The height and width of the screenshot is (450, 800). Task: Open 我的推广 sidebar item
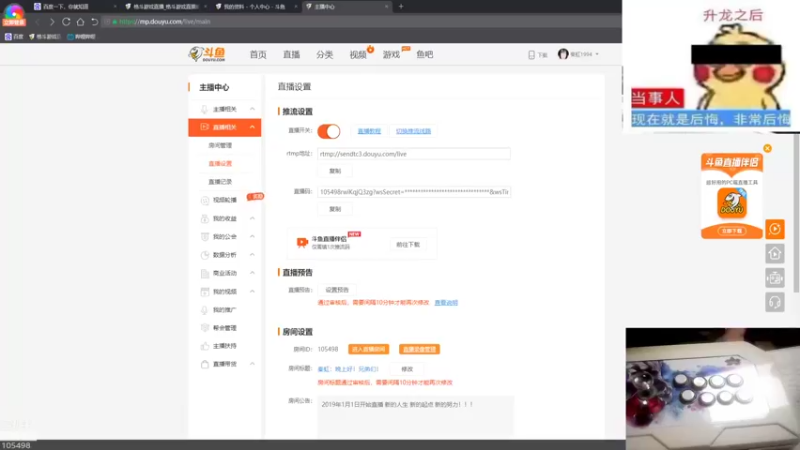(x=224, y=310)
